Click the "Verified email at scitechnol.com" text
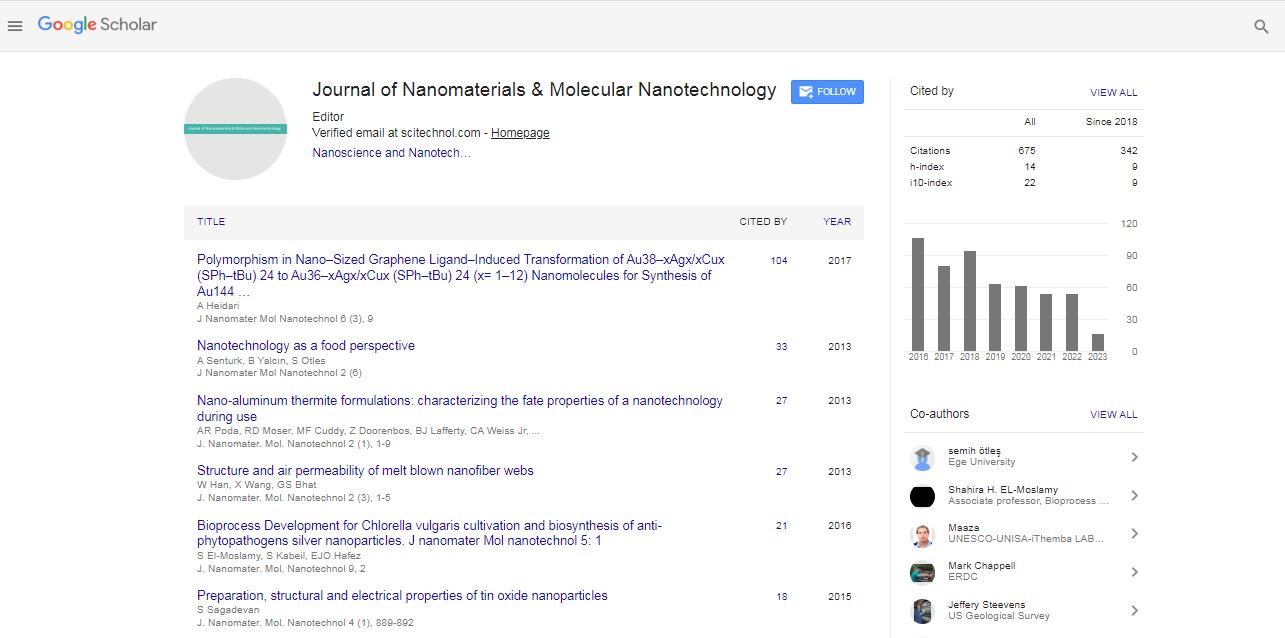 coord(397,133)
